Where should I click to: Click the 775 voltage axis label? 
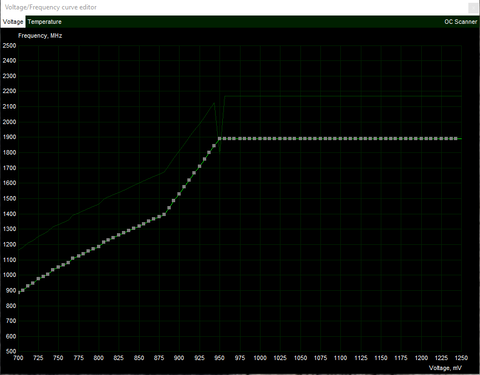pyautogui.click(x=79, y=358)
